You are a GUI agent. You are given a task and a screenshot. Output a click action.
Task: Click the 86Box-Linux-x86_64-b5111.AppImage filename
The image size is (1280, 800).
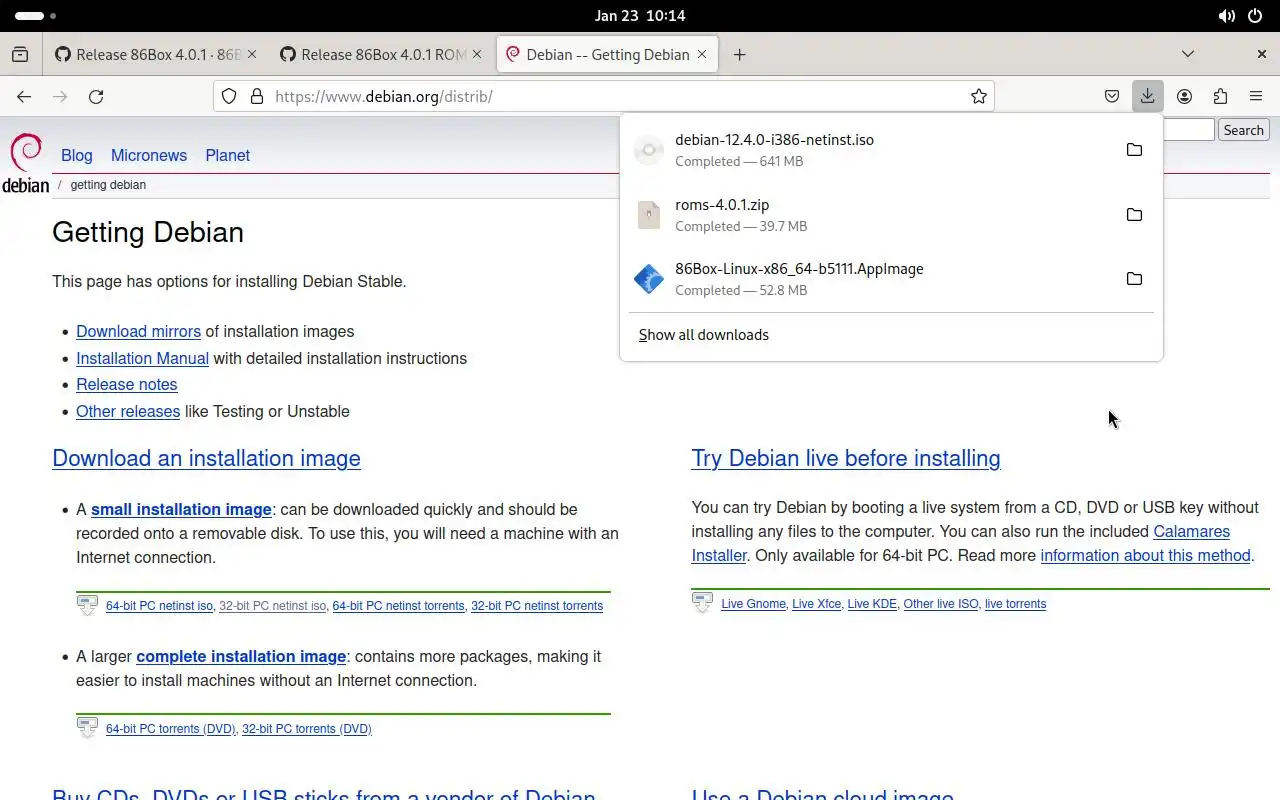coord(799,269)
